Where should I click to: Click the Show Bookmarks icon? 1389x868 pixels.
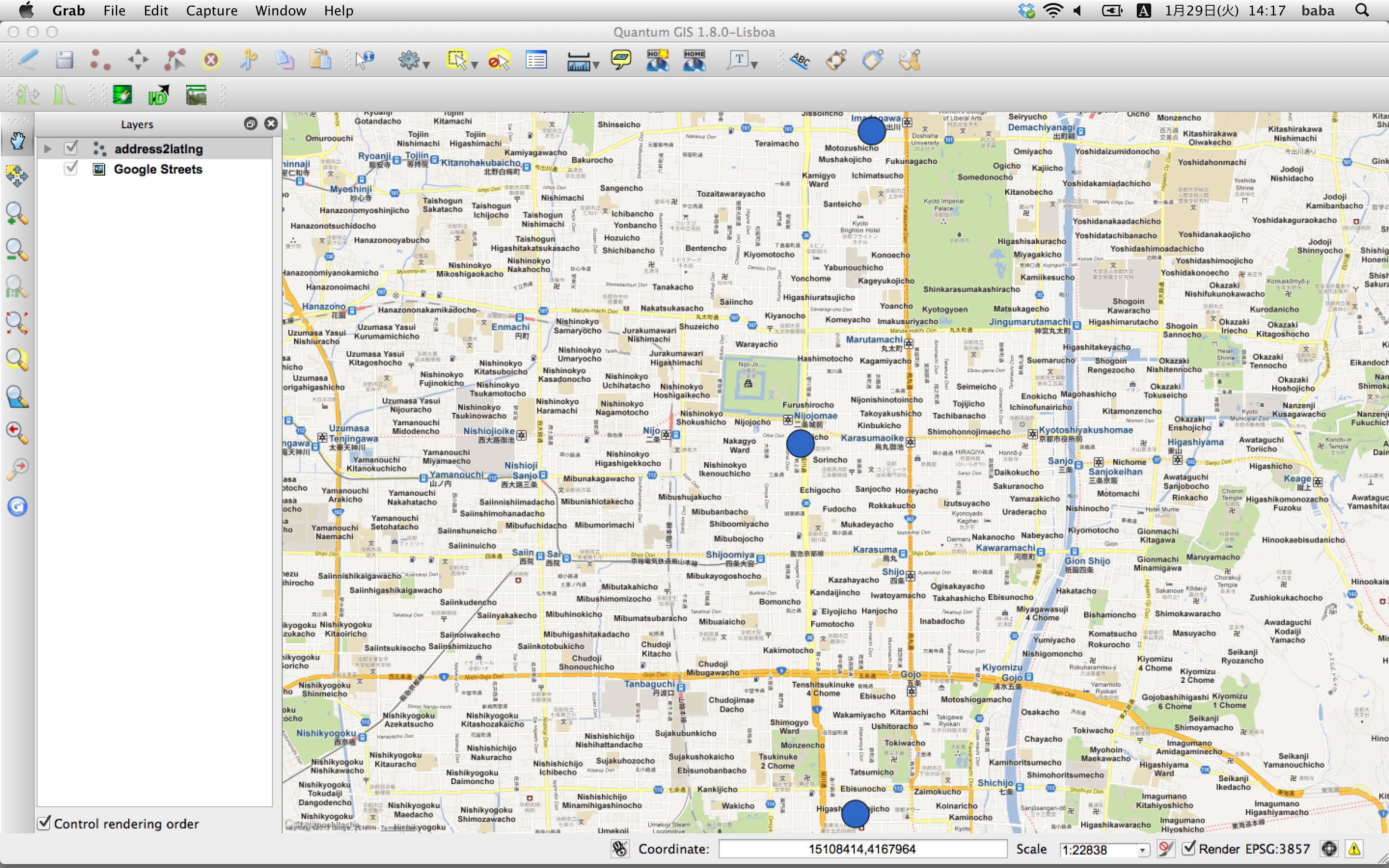coord(694,60)
